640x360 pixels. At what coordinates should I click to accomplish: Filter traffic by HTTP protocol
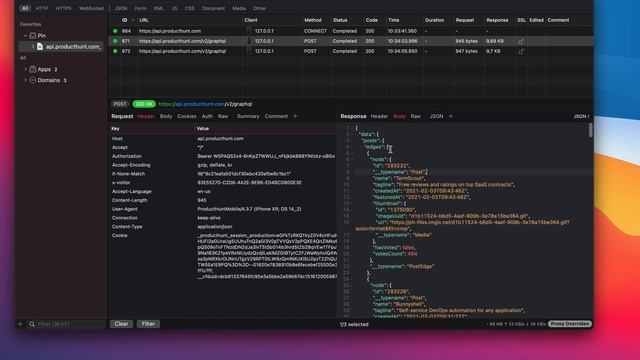[x=42, y=8]
